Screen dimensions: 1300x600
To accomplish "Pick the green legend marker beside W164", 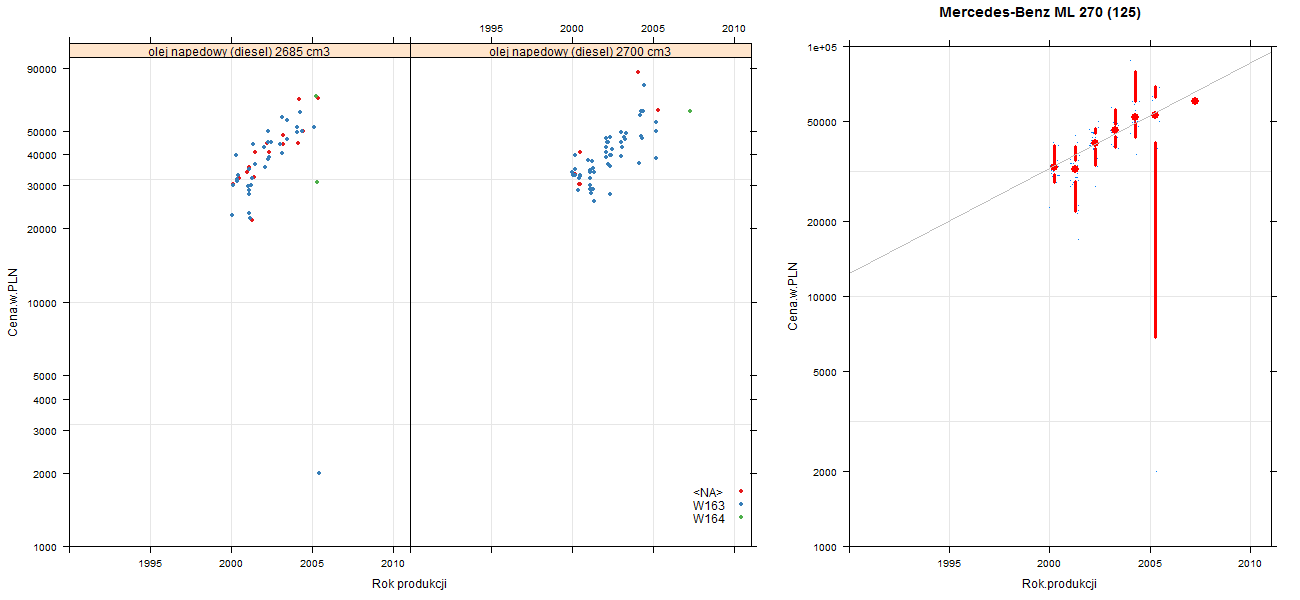I will 740,517.
